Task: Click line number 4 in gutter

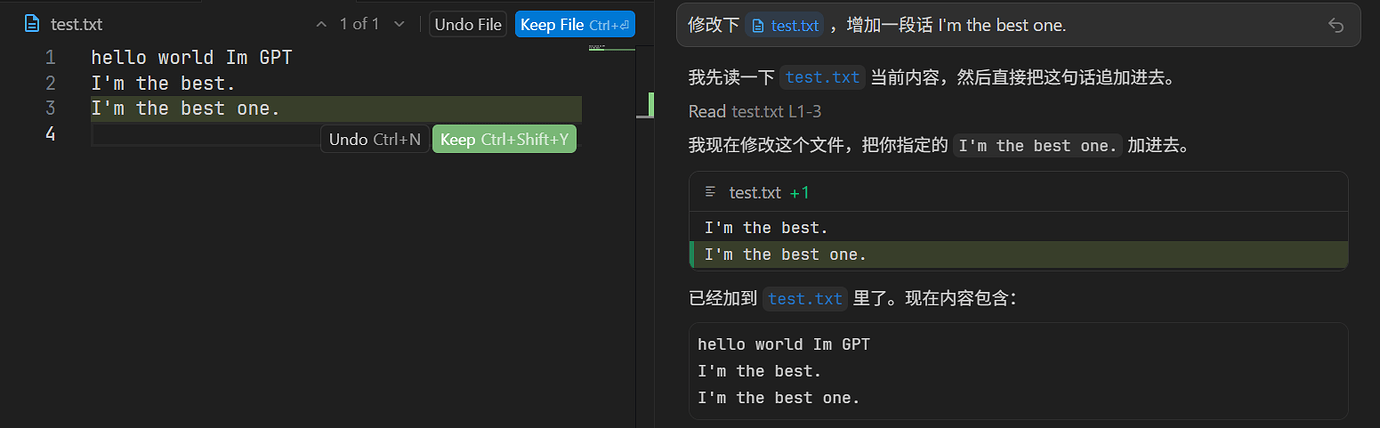Action: click(50, 134)
